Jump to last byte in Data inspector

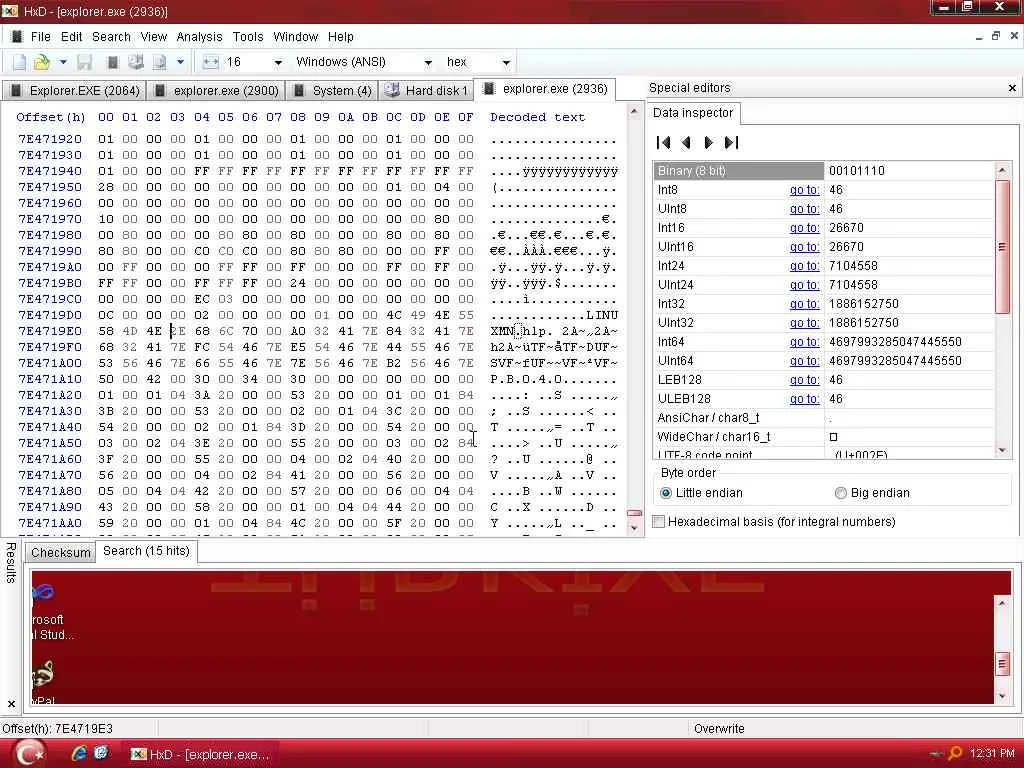731,142
